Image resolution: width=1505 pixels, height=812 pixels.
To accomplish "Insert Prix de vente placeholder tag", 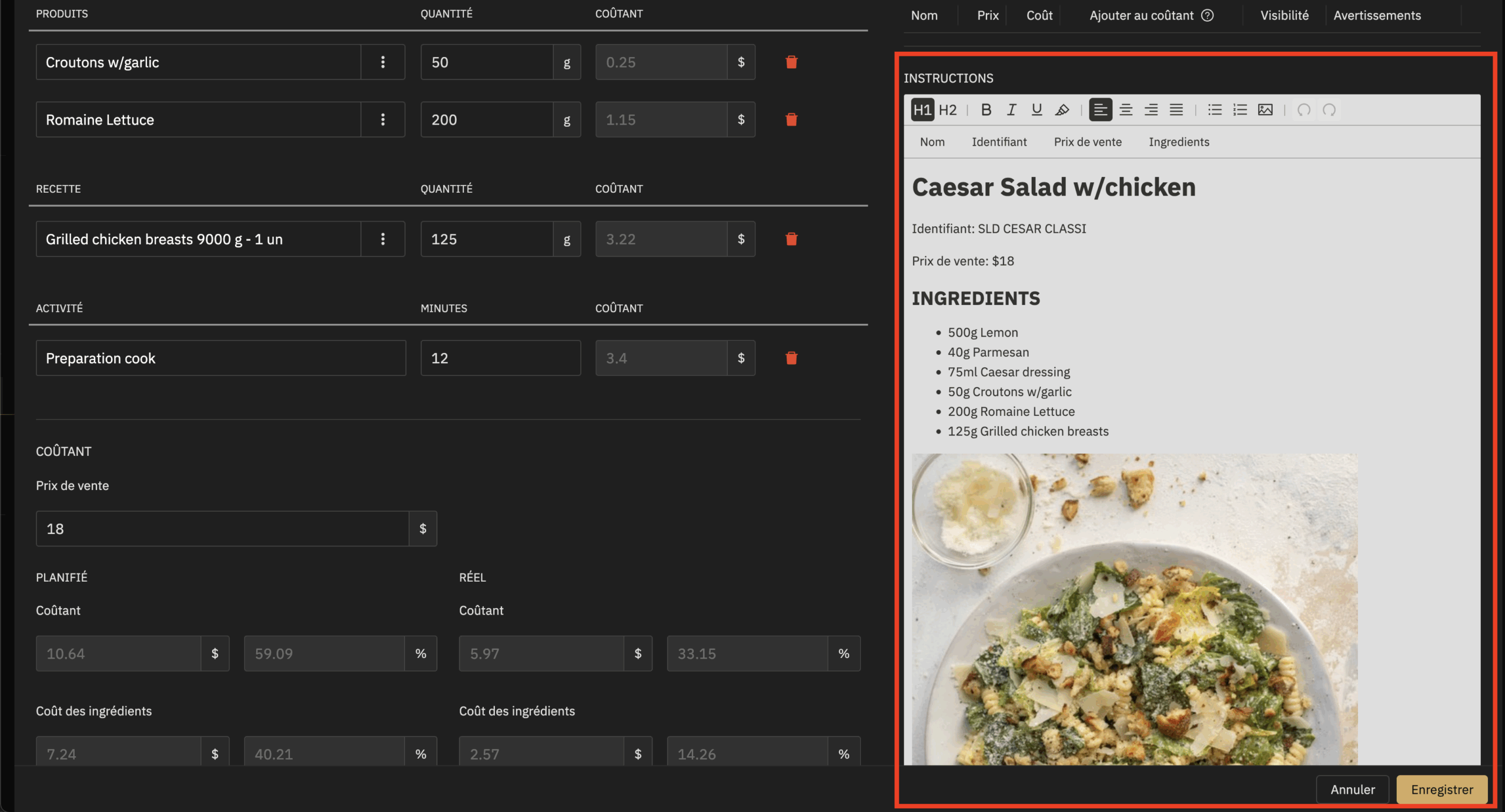I will pyautogui.click(x=1088, y=142).
